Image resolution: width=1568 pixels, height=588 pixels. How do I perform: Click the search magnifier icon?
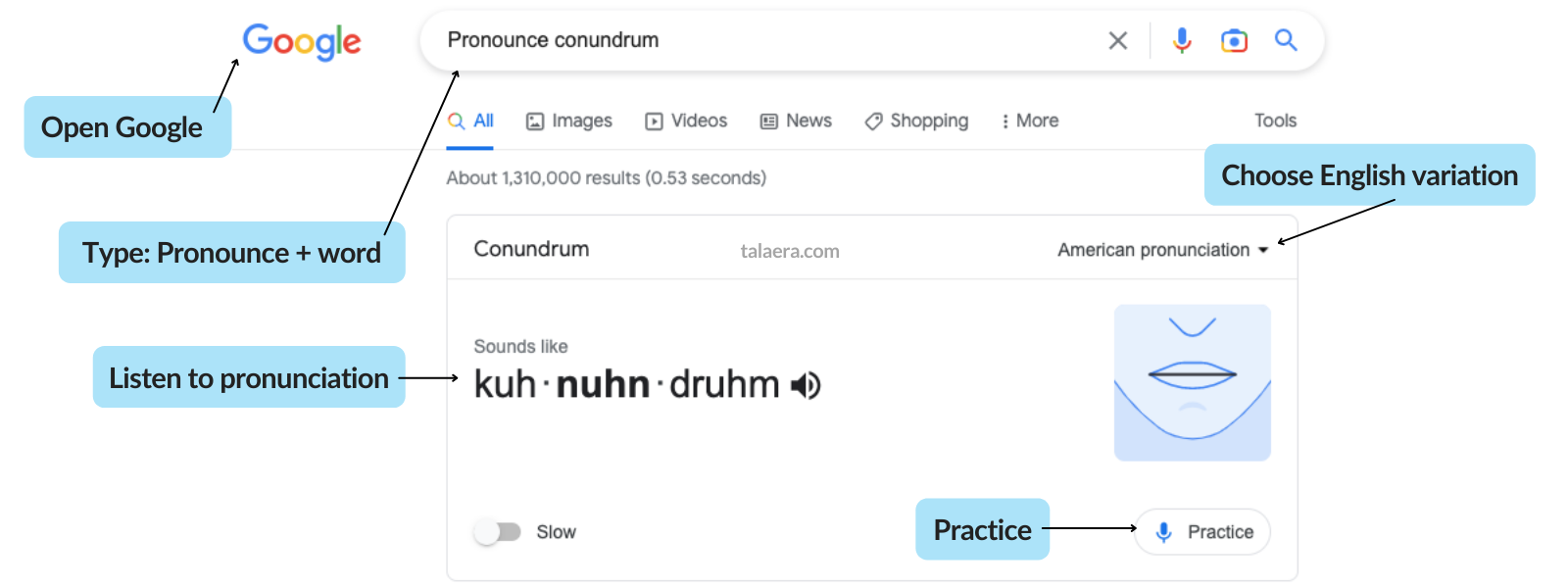click(x=1286, y=40)
